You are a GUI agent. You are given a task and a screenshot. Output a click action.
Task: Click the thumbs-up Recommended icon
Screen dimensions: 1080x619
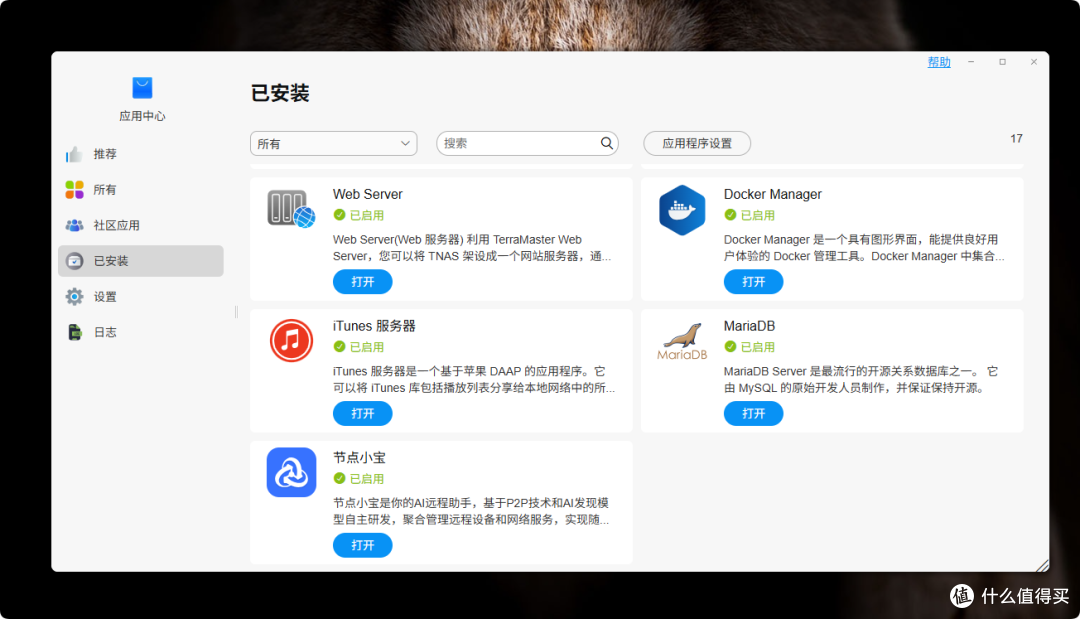coord(74,154)
